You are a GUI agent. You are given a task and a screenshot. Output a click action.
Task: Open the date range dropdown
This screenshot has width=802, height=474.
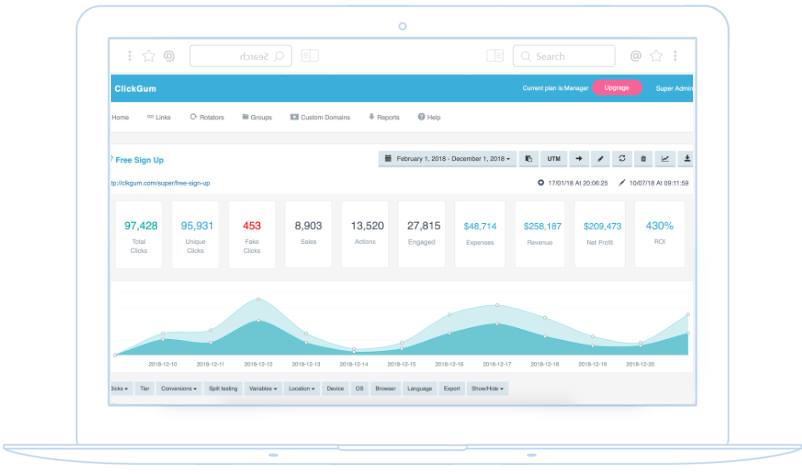448,159
